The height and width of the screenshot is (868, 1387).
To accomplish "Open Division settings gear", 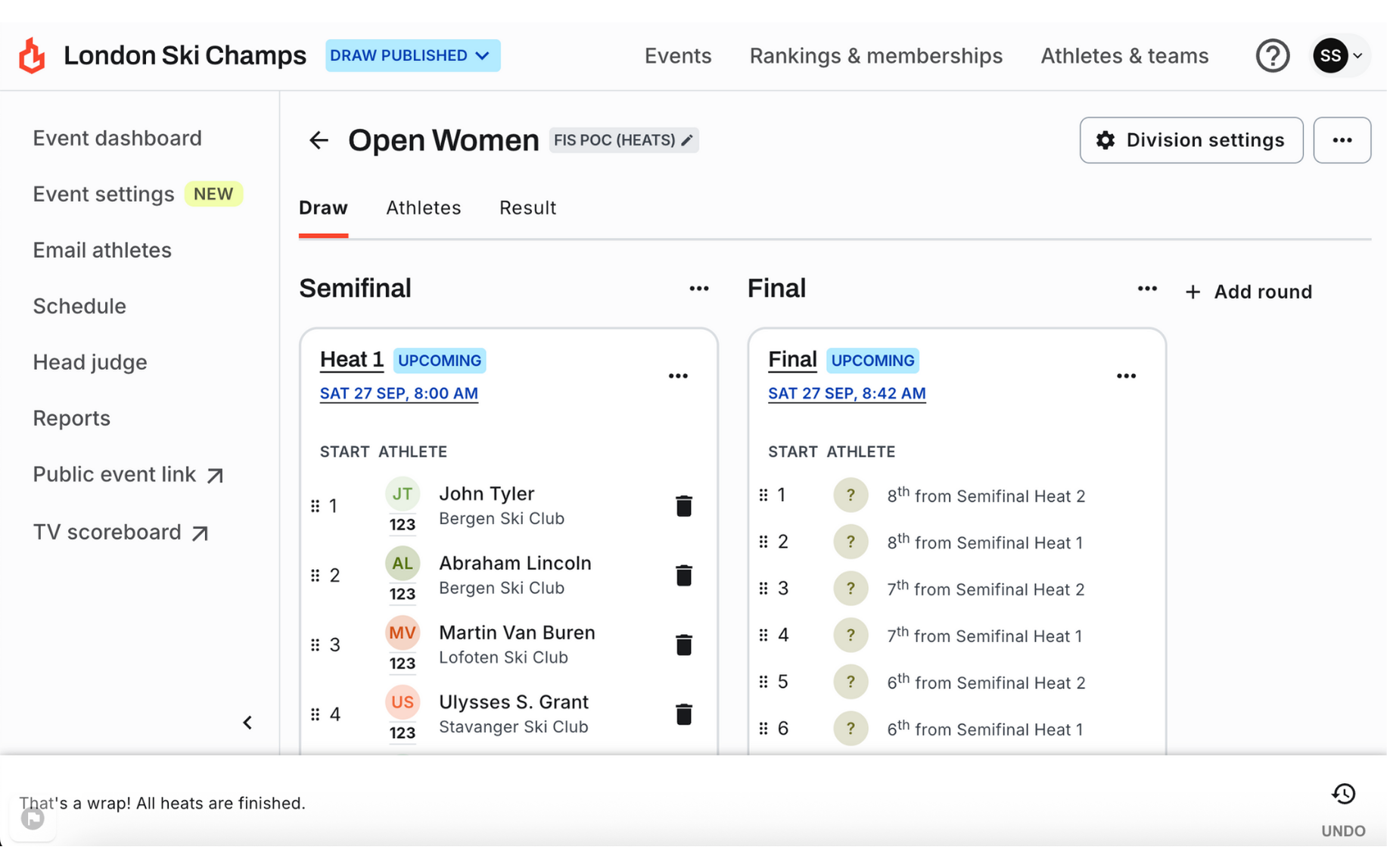I will tap(1190, 140).
